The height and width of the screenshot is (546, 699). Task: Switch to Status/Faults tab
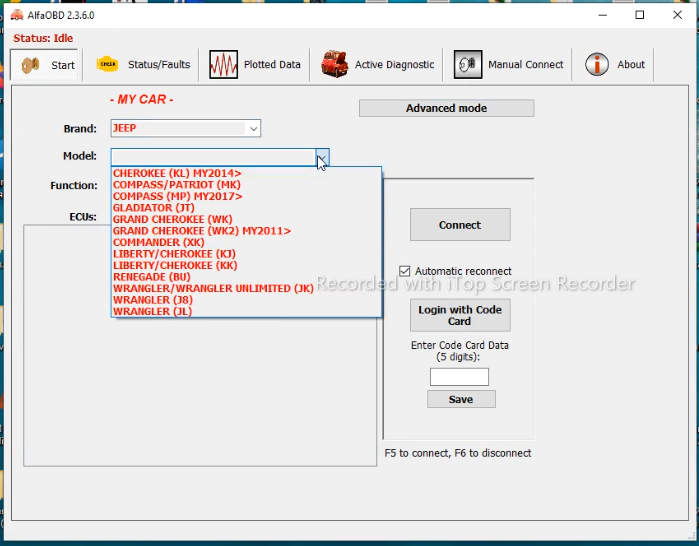coord(159,65)
